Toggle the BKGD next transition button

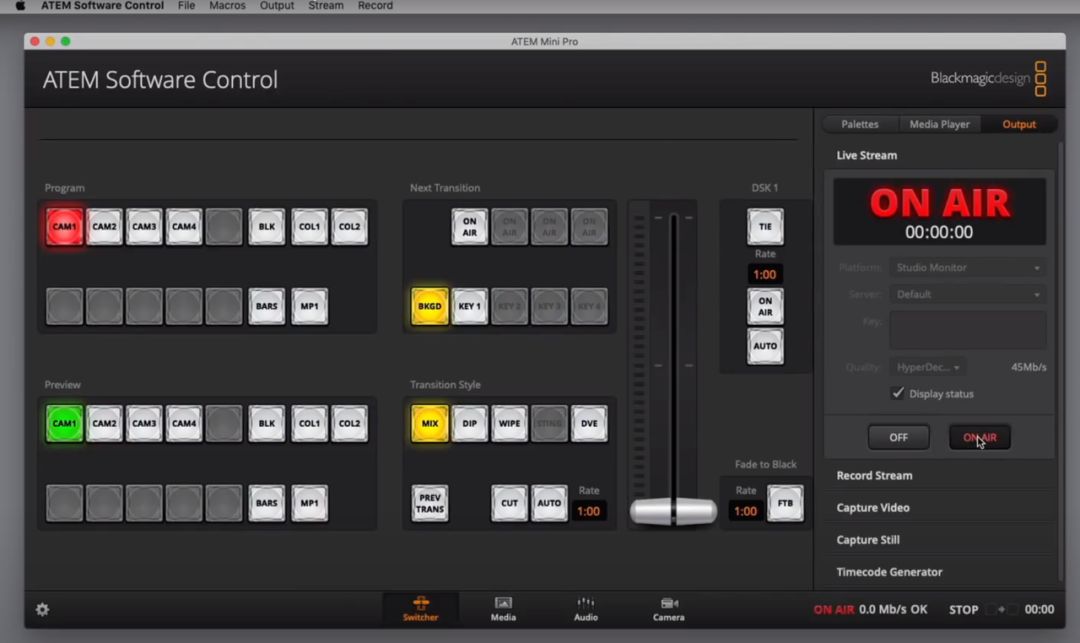click(430, 306)
